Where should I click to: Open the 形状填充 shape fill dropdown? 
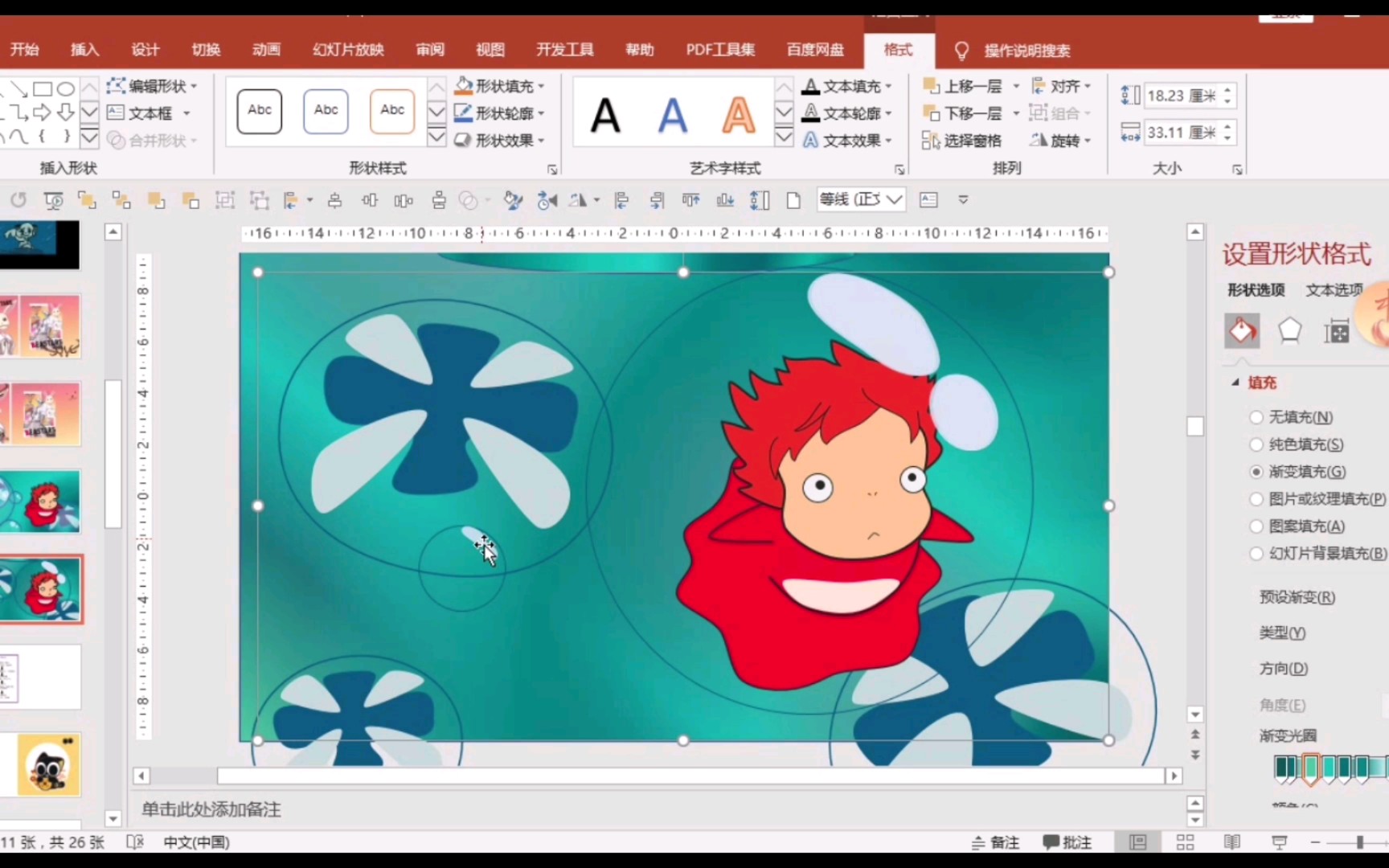pos(499,86)
